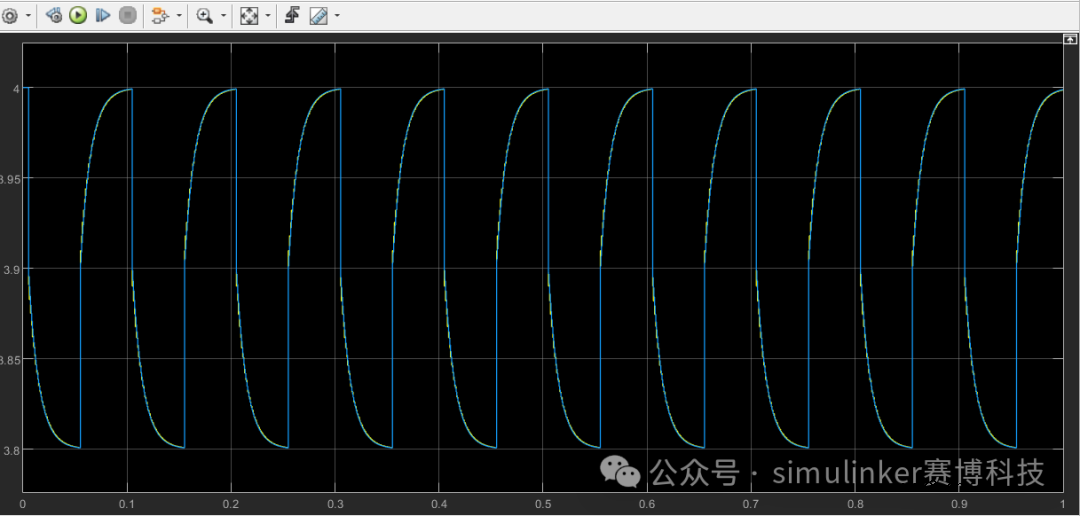Maximize axes using top-right corner button

coord(1068,38)
